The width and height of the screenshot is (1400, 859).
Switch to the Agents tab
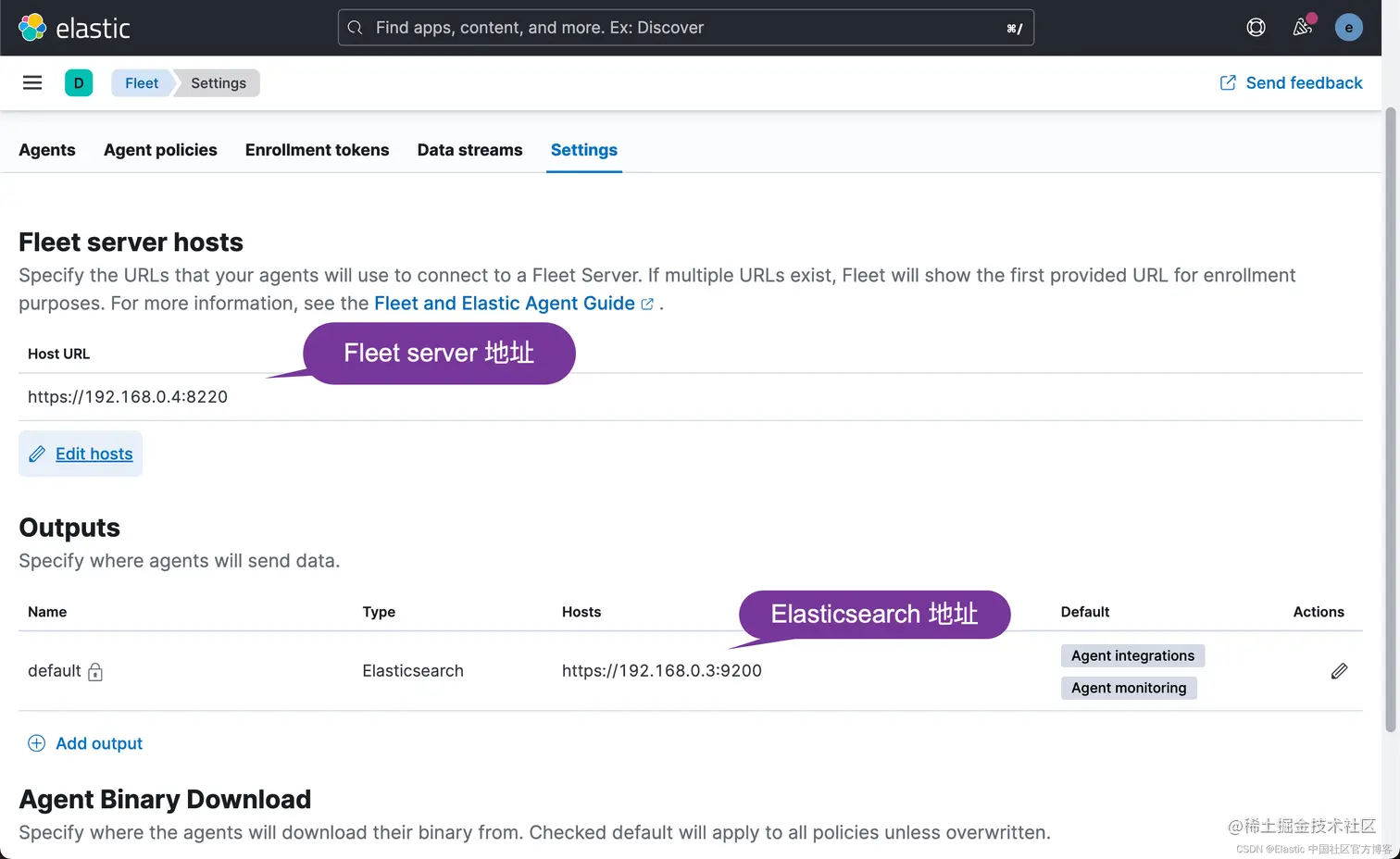[x=47, y=150]
